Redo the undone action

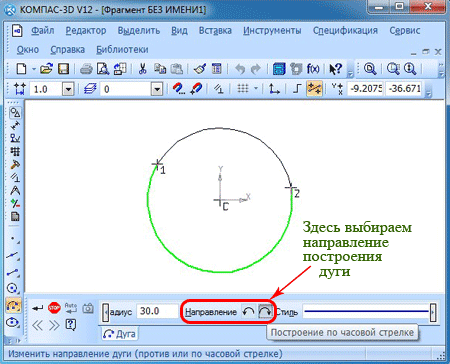(x=255, y=69)
